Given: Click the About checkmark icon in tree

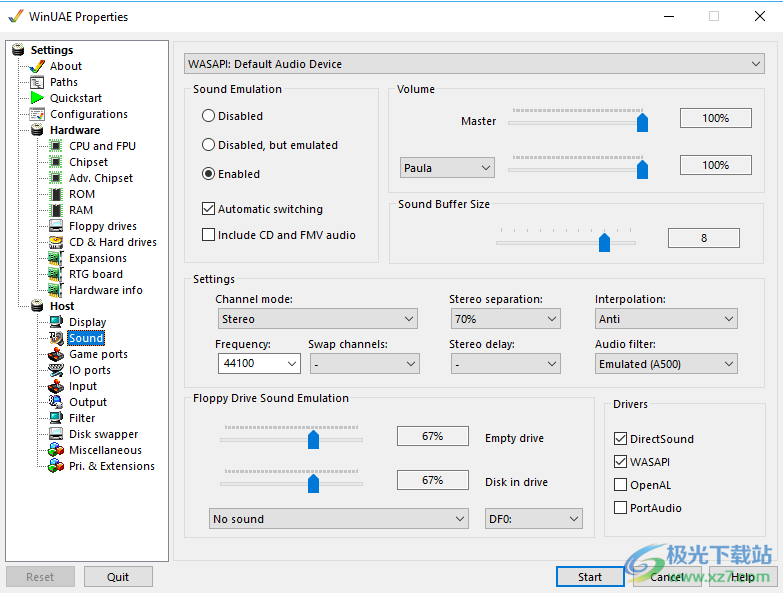Looking at the screenshot, I should click(37, 66).
